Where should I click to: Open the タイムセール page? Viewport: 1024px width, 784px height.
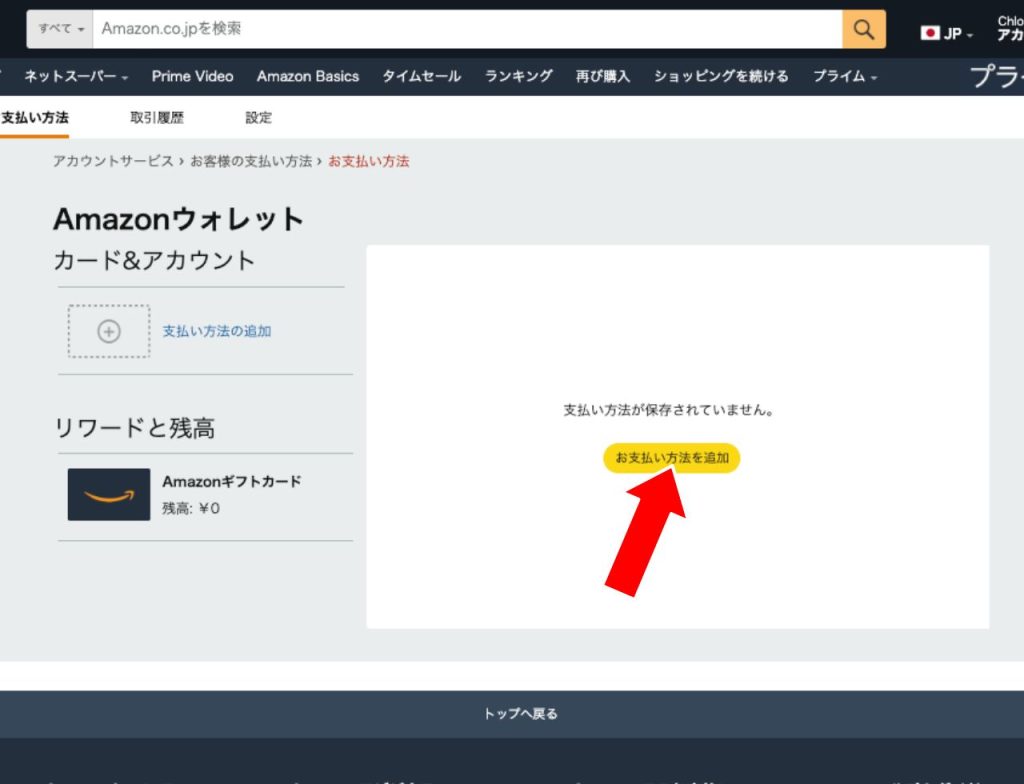[x=421, y=76]
